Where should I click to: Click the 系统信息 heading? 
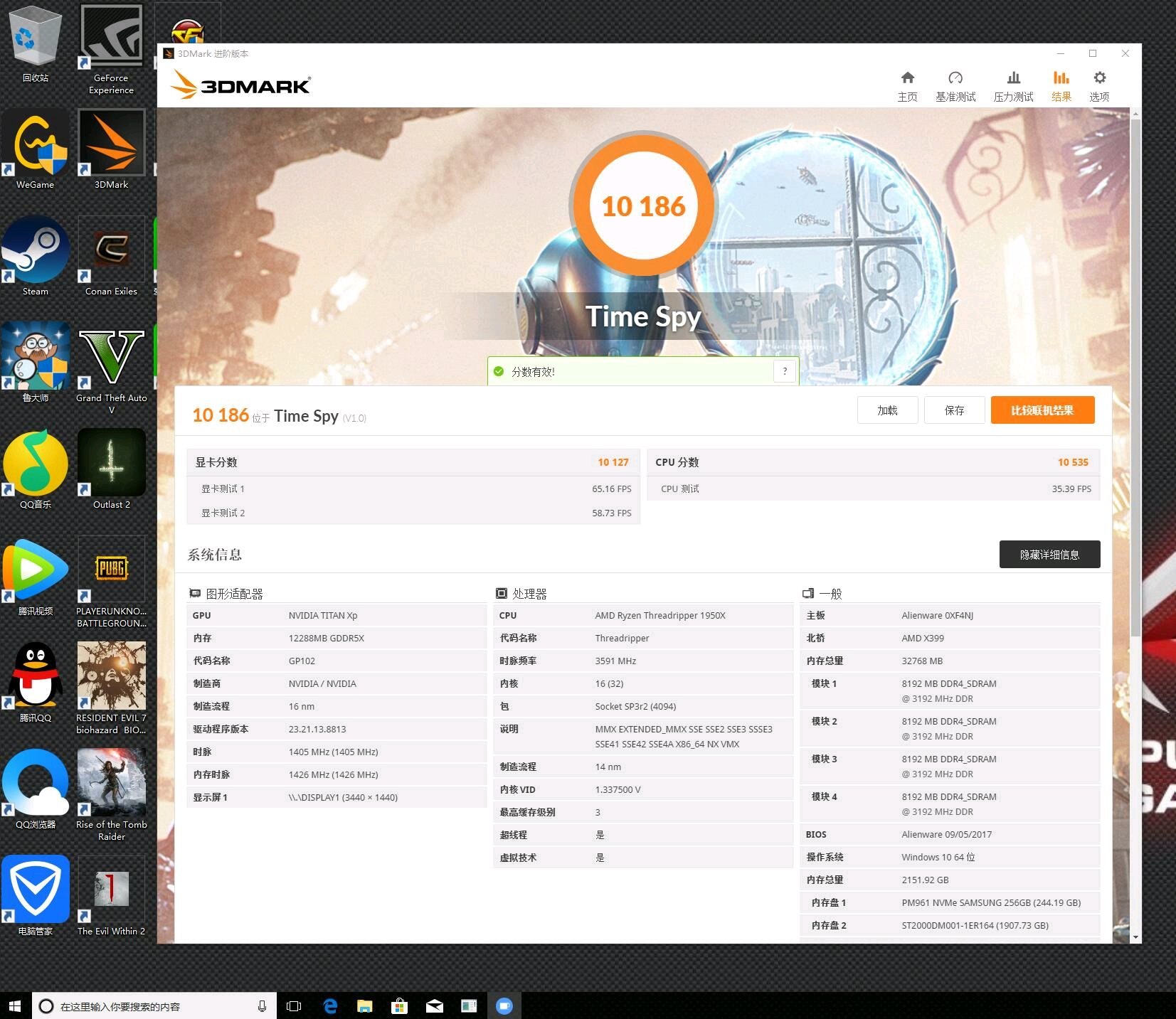215,555
